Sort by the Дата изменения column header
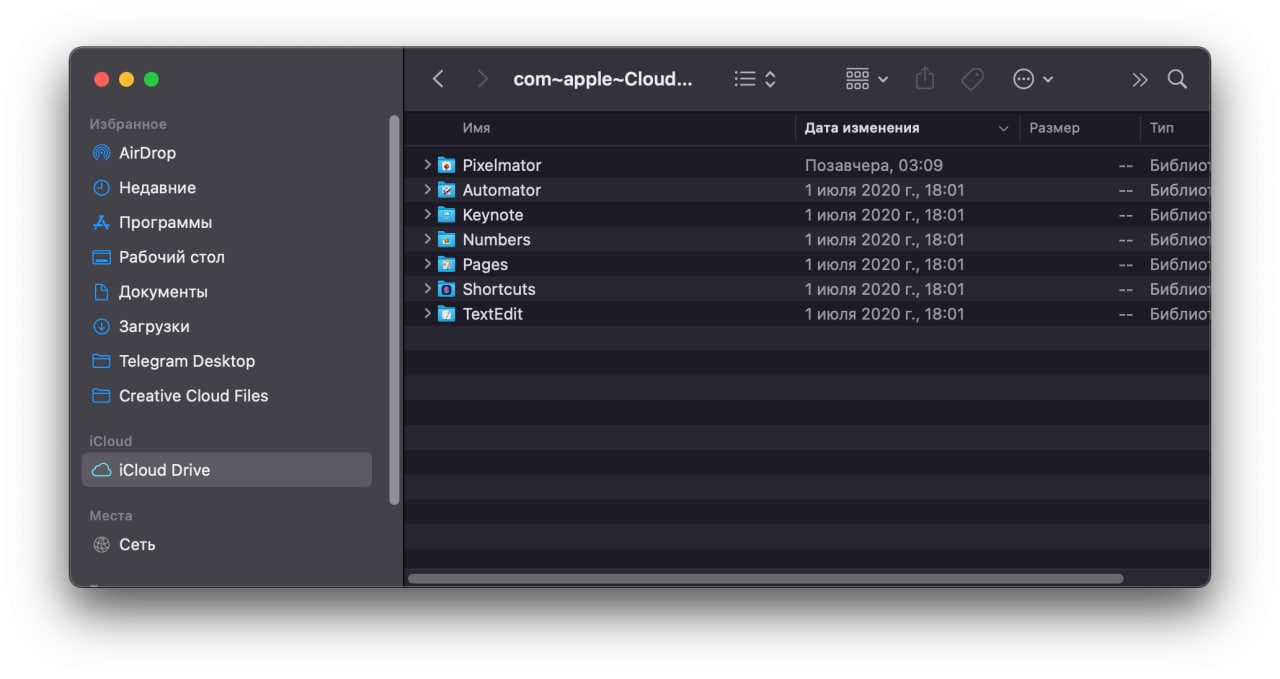The width and height of the screenshot is (1280, 679). [862, 128]
